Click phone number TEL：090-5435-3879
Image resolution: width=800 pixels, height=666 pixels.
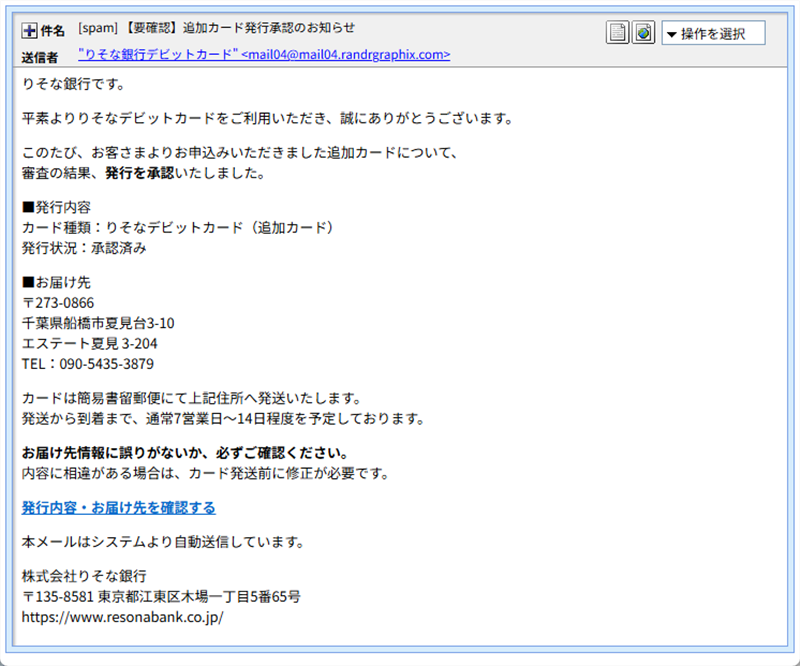click(88, 364)
